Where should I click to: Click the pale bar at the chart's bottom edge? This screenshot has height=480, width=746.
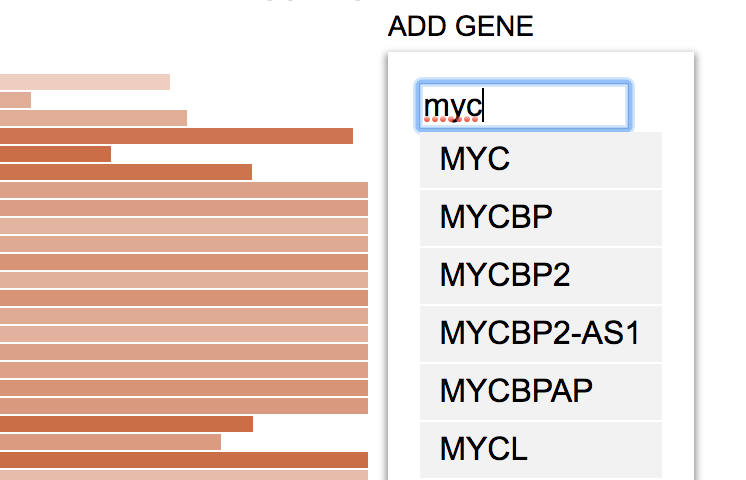tap(184, 475)
